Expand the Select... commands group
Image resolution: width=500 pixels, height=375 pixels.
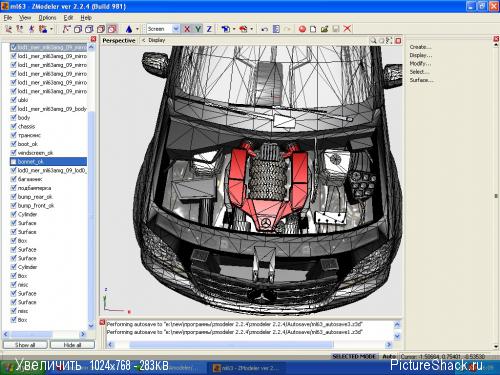(x=420, y=72)
